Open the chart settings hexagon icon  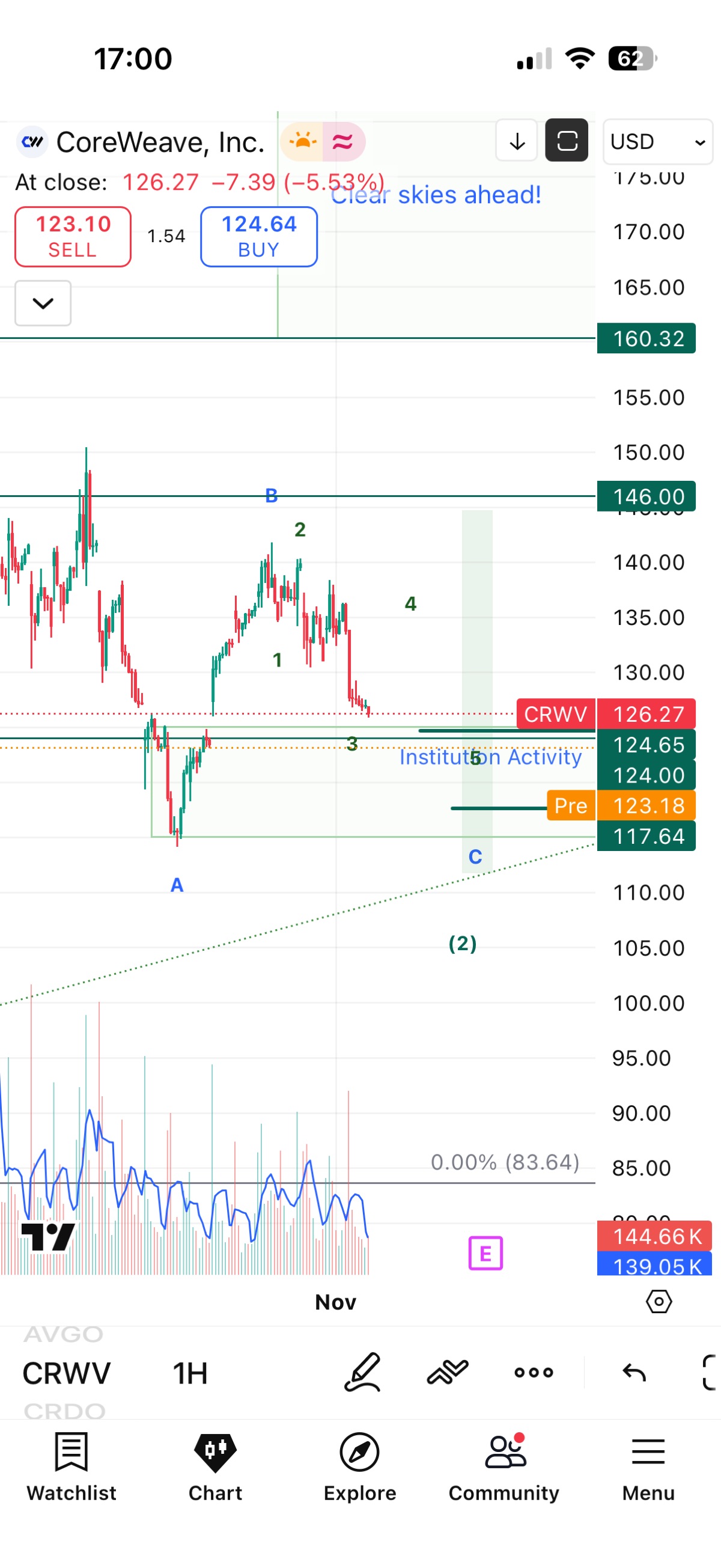coord(659,1302)
